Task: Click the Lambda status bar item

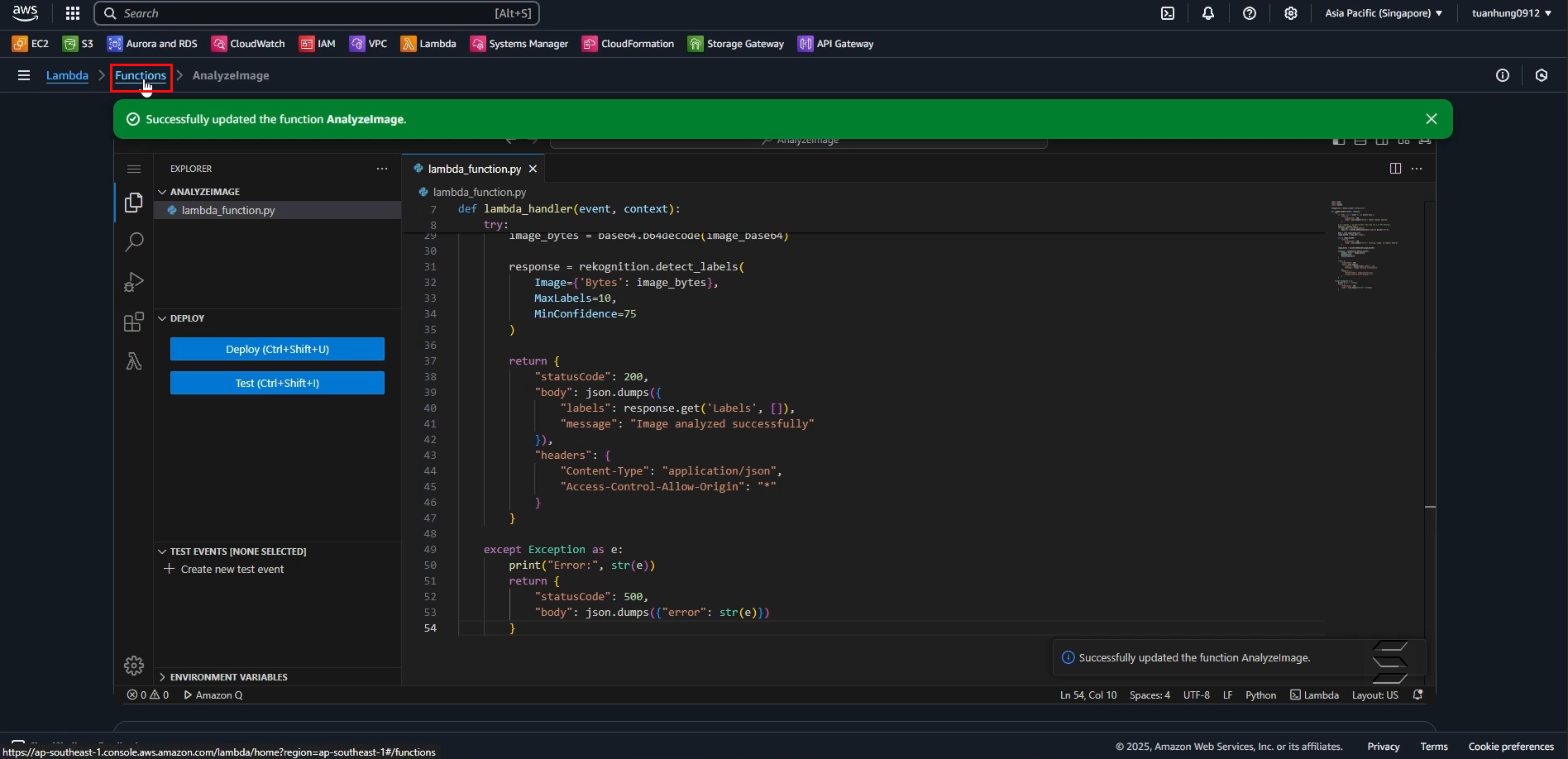Action: click(1314, 695)
